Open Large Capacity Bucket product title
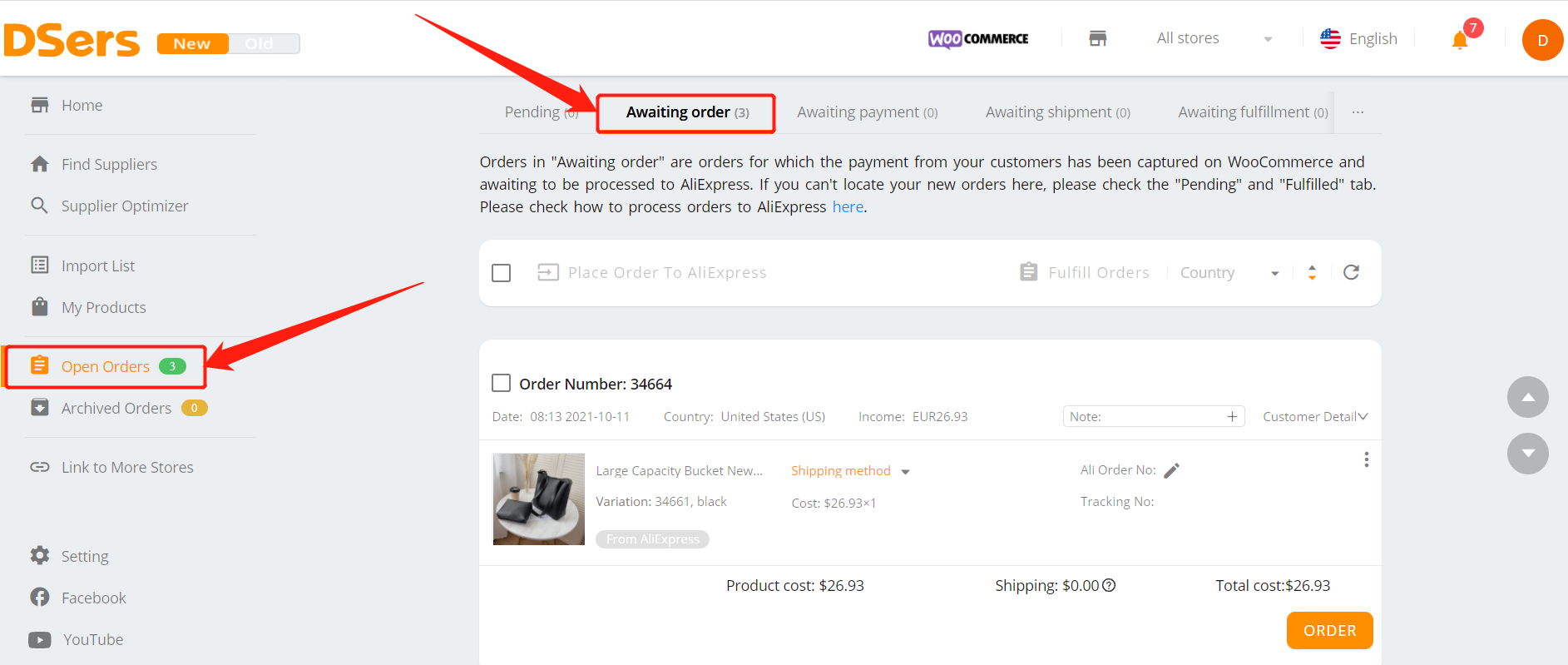 679,470
